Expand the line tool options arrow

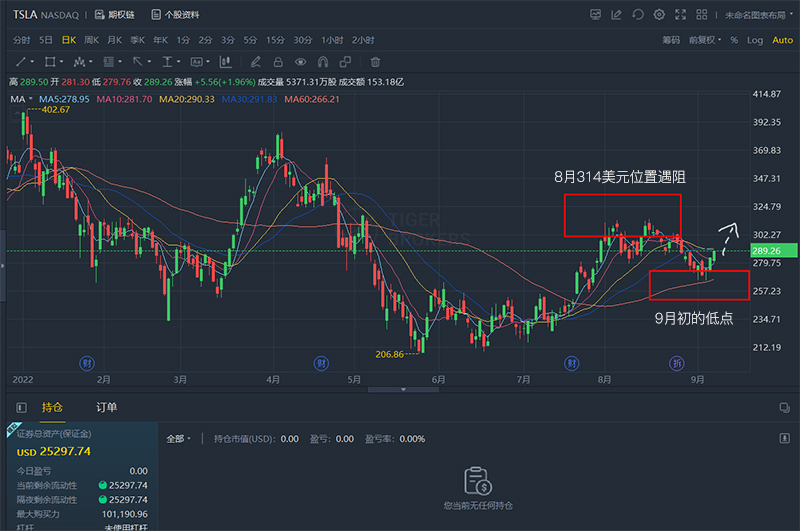[x=32, y=62]
